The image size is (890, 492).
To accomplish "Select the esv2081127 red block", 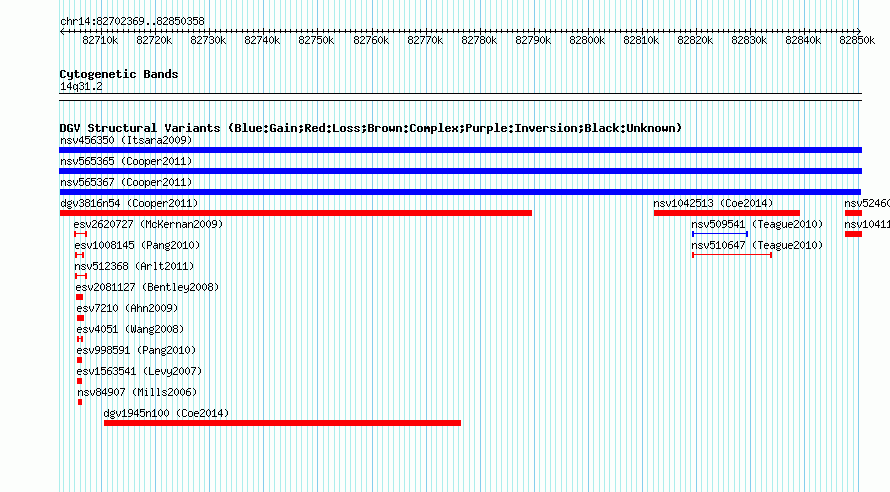I will [79, 297].
